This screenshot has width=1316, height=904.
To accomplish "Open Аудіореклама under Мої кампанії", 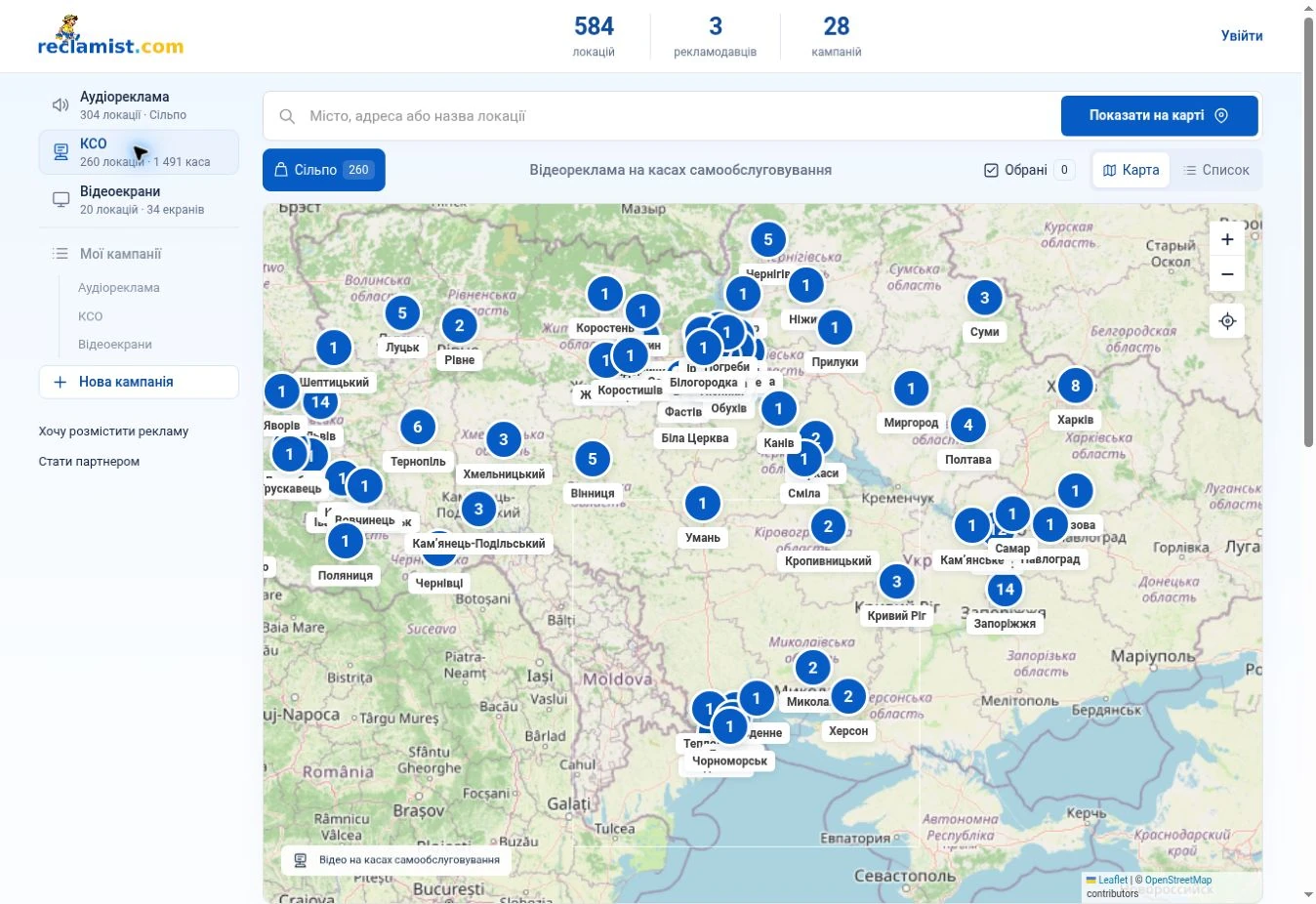I will coord(119,288).
